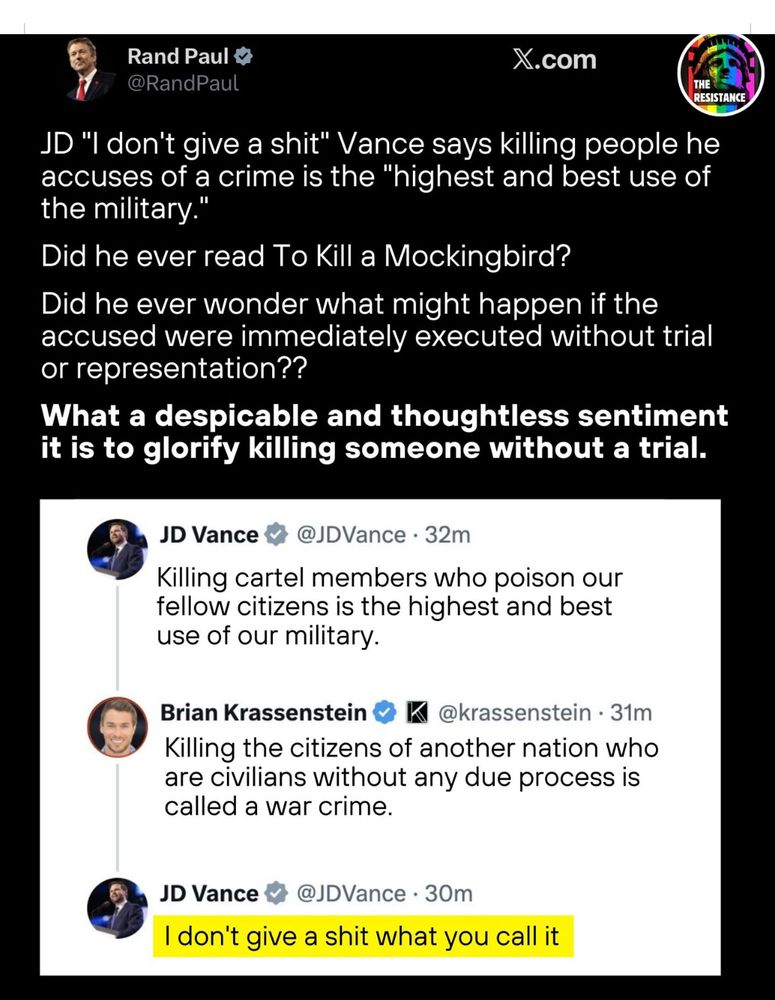The image size is (775, 1000).
Task: Click JD Vance's avatar in first reply
Action: click(117, 549)
